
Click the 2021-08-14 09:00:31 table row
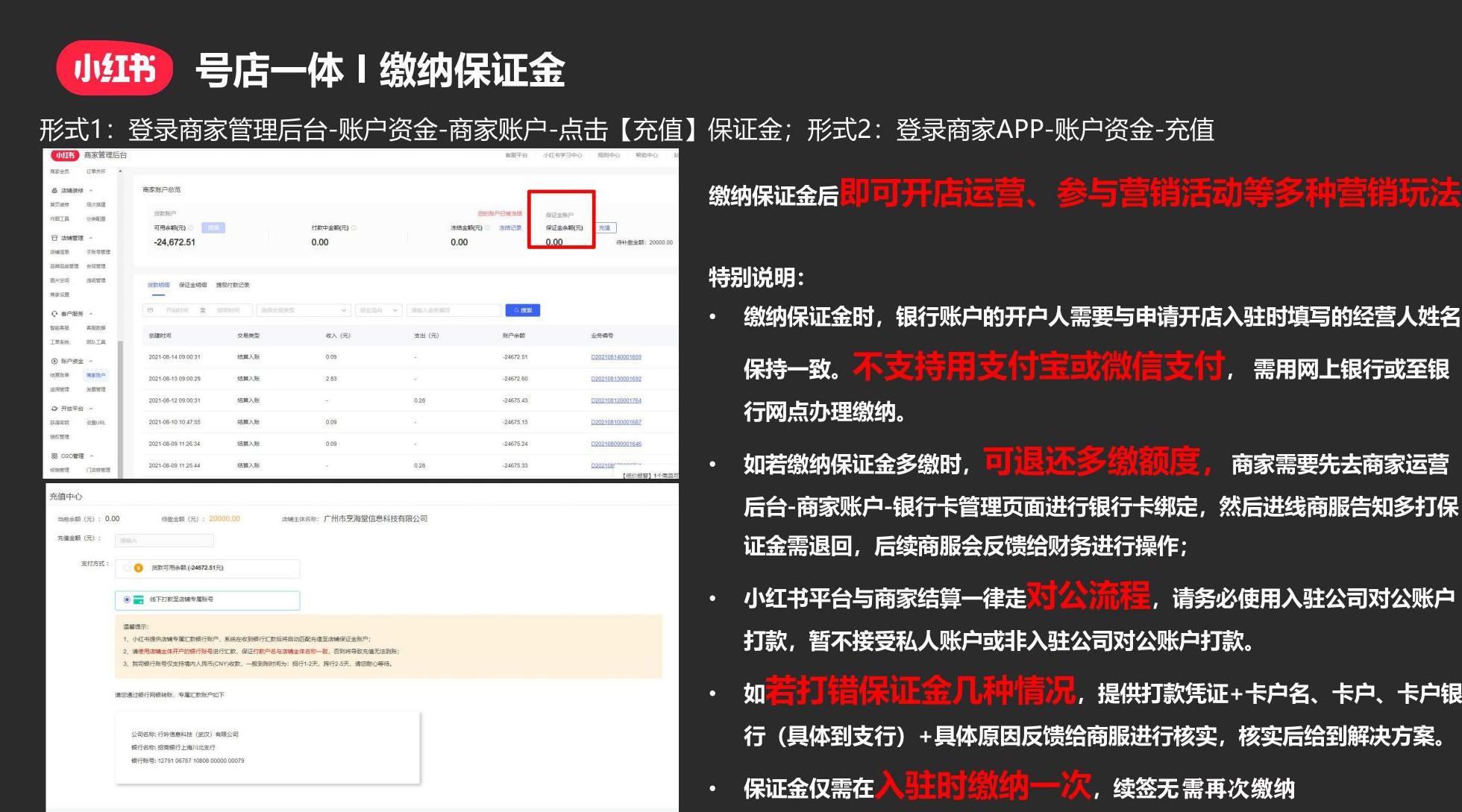click(410, 357)
